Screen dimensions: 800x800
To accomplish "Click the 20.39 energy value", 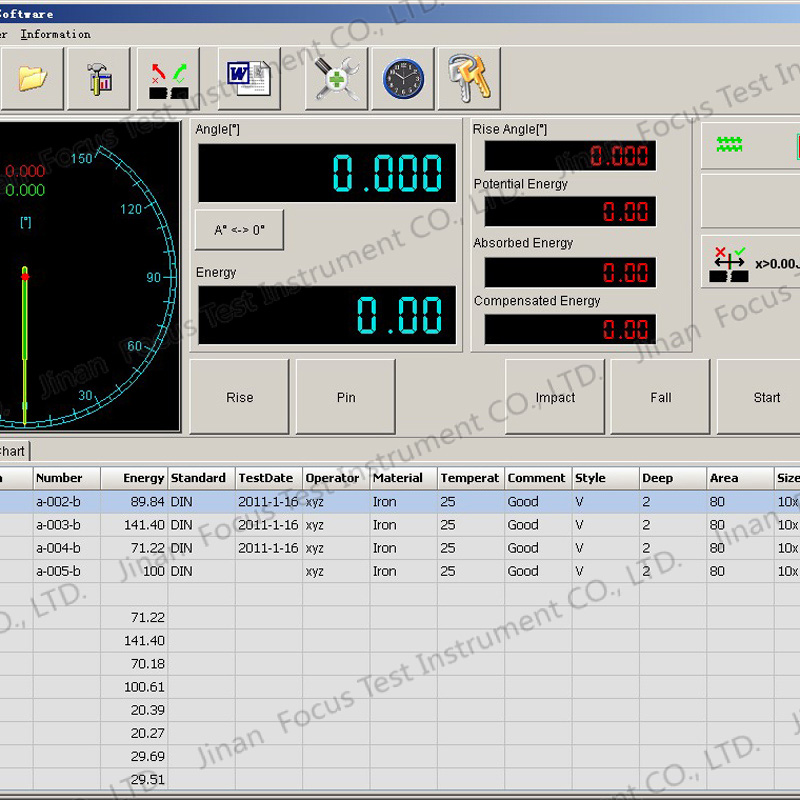I will (x=134, y=710).
